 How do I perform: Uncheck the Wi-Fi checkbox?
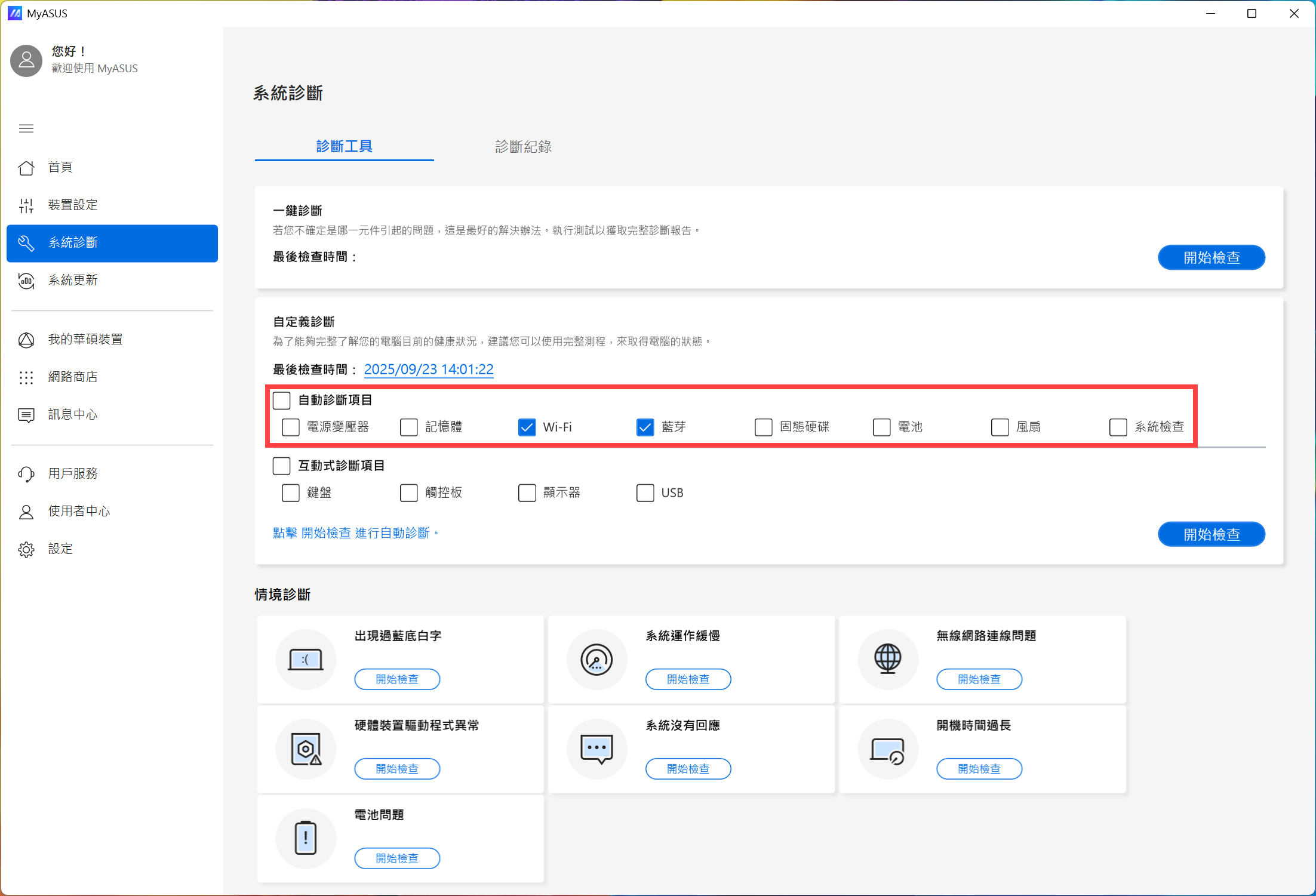point(527,427)
